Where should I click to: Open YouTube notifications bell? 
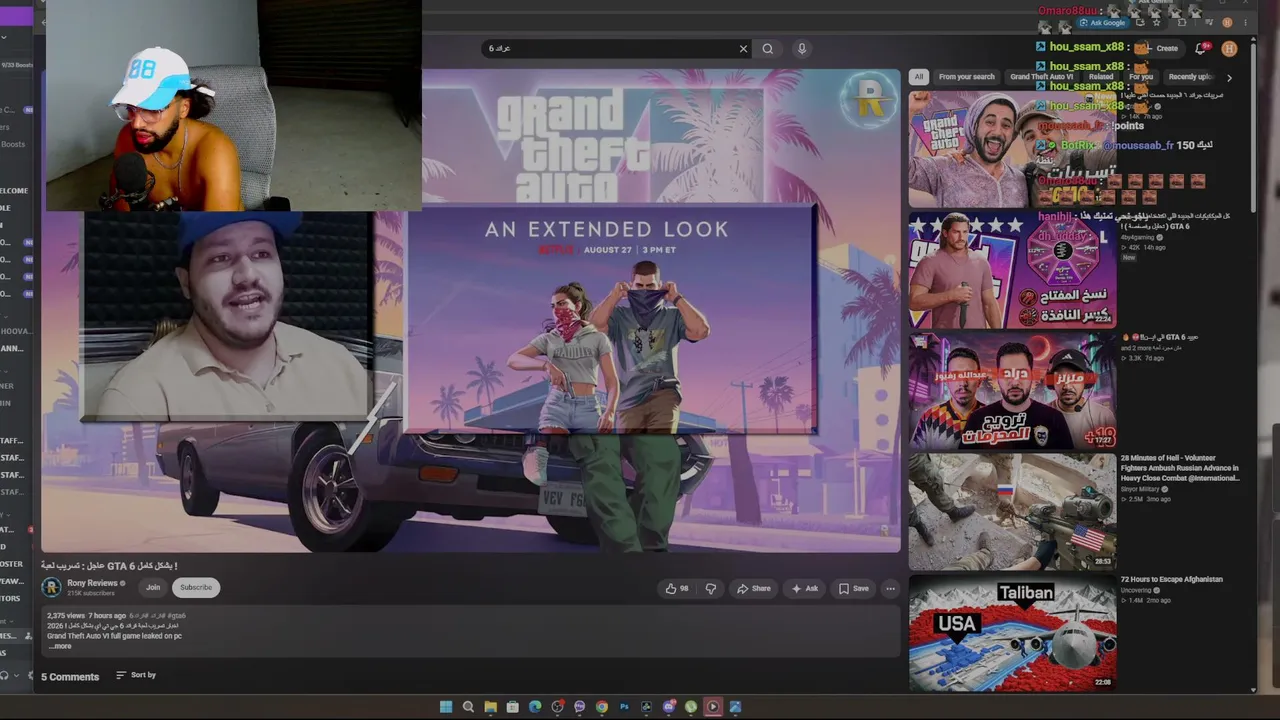tap(1202, 48)
